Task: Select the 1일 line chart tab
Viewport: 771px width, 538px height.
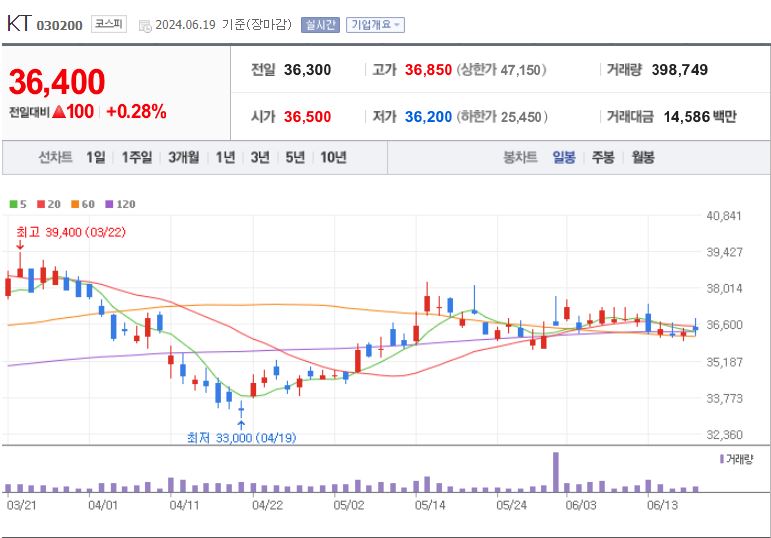Action: (96, 157)
